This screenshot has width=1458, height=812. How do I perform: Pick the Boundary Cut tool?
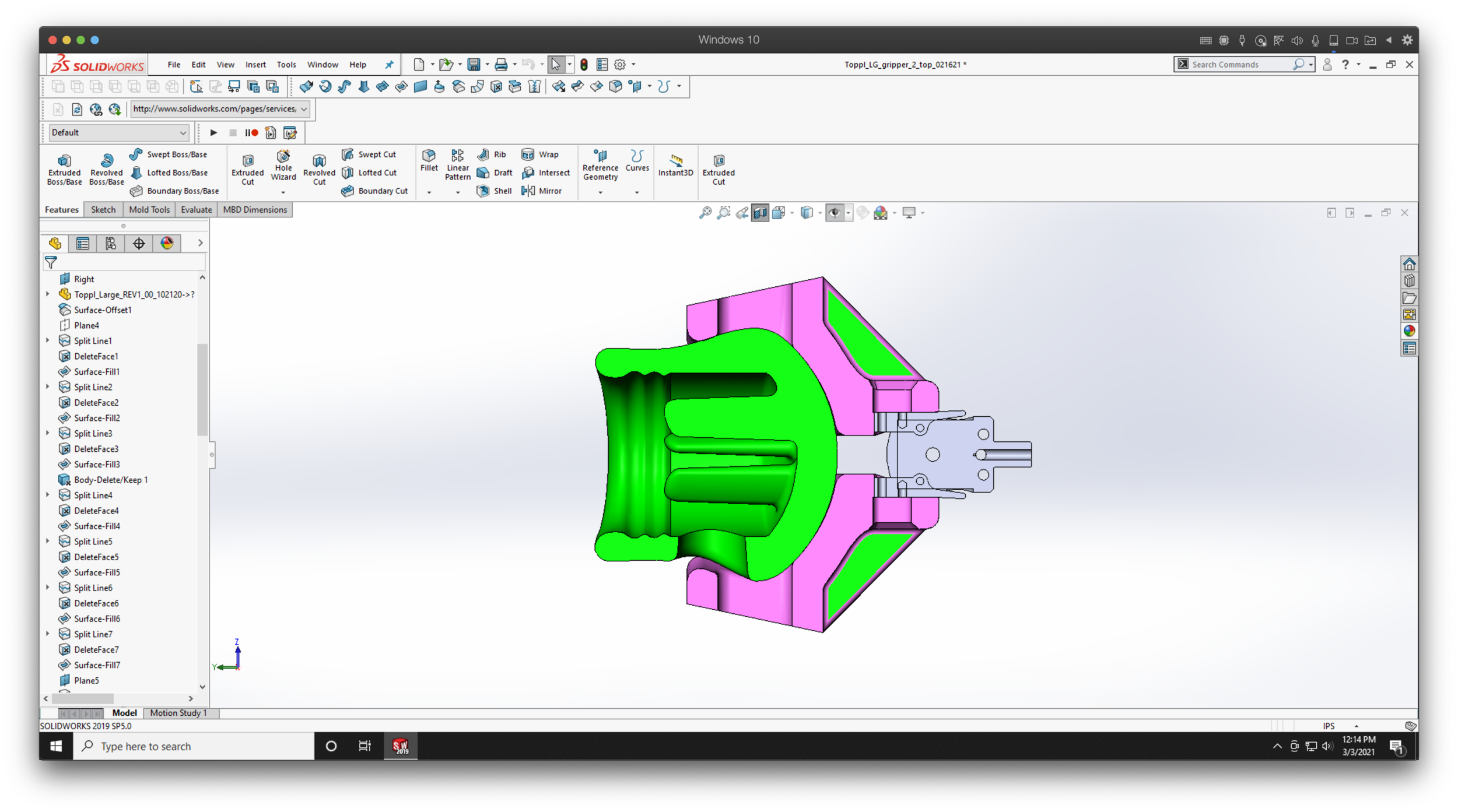tap(374, 191)
